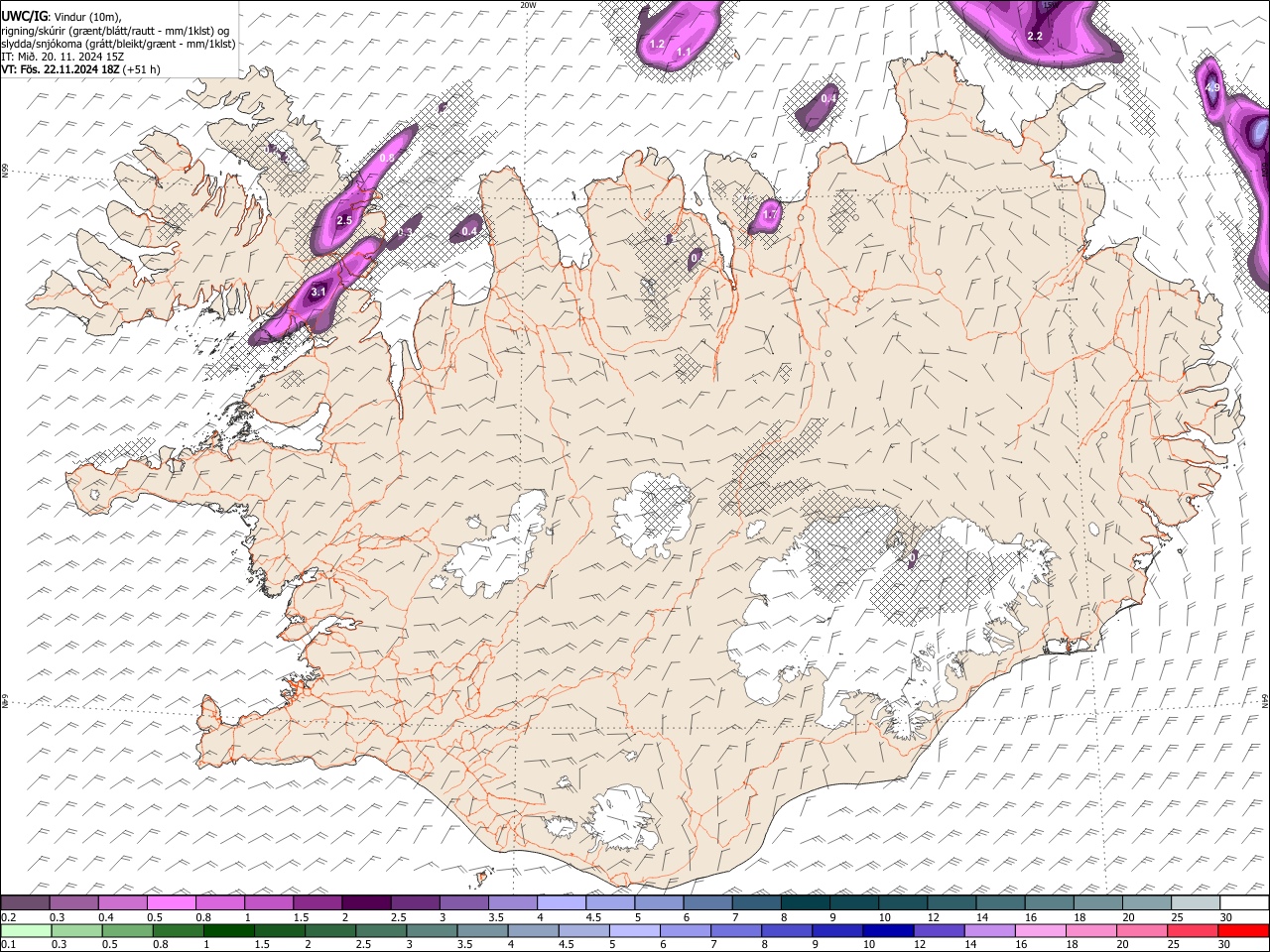The width and height of the screenshot is (1270, 952).
Task: Select the '(+51 h)' forecast offset text
Action: (142, 69)
